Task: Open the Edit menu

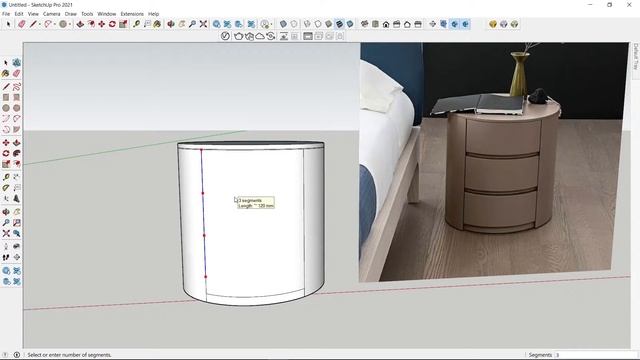Action: pyautogui.click(x=19, y=14)
